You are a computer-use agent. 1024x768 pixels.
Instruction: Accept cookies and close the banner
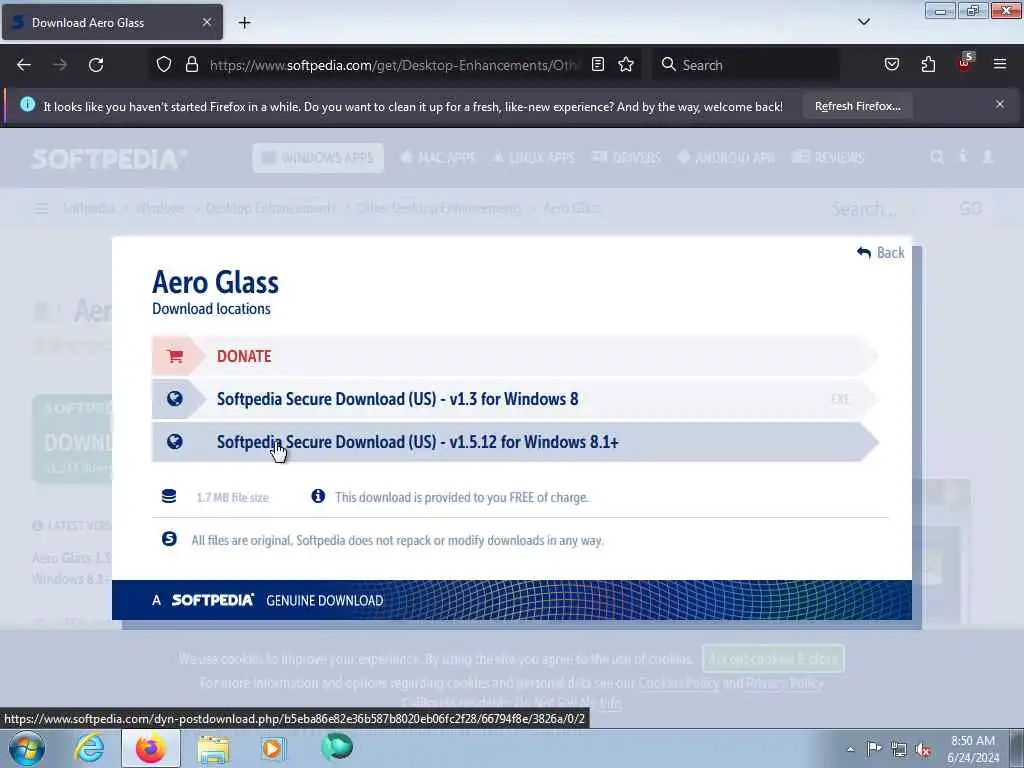pos(773,659)
